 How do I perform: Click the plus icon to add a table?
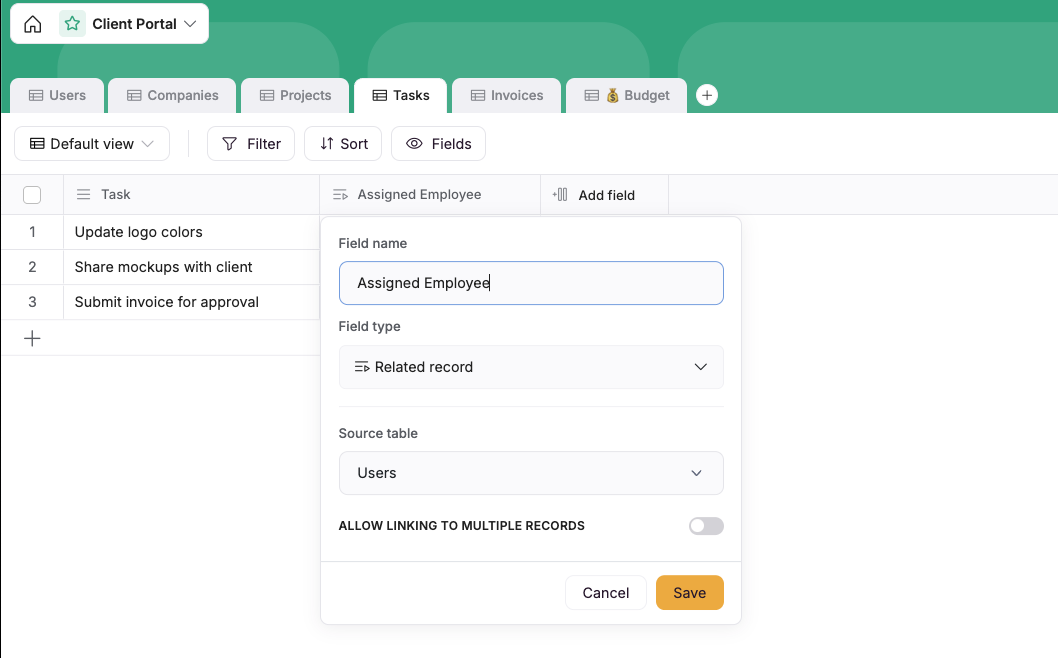[706, 95]
